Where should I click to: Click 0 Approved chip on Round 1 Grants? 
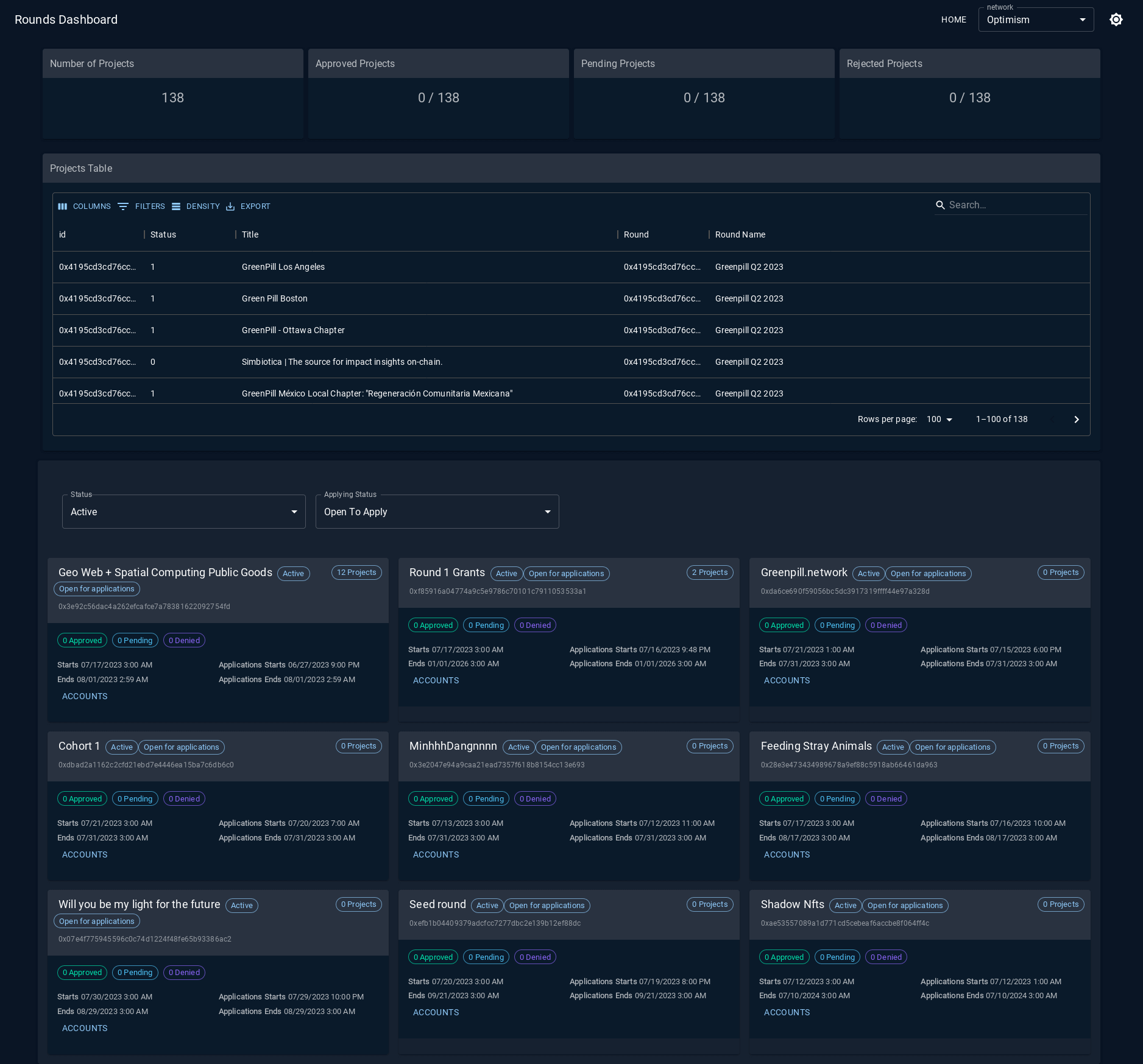433,625
